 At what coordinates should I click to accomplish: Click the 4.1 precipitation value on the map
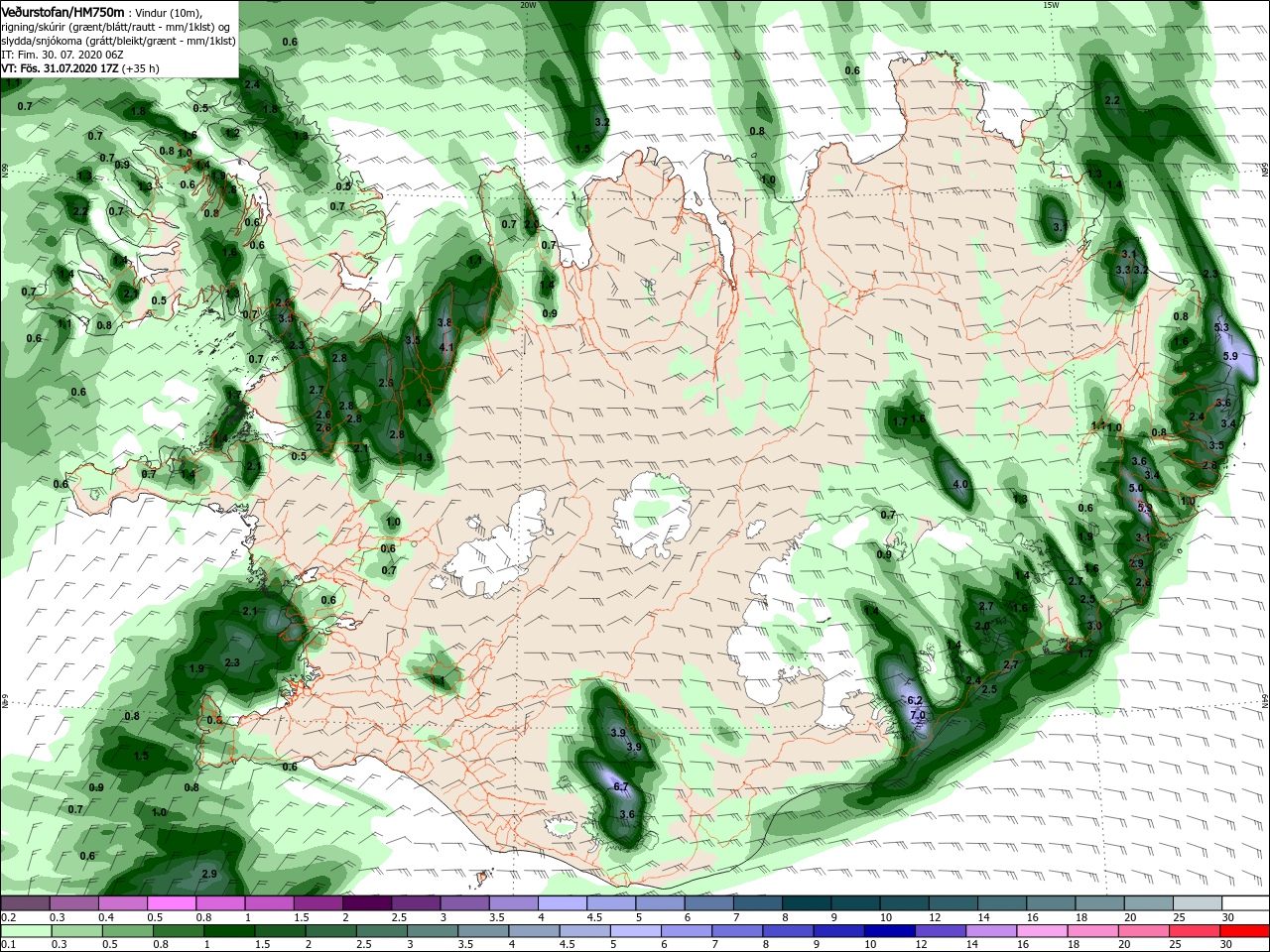[446, 347]
